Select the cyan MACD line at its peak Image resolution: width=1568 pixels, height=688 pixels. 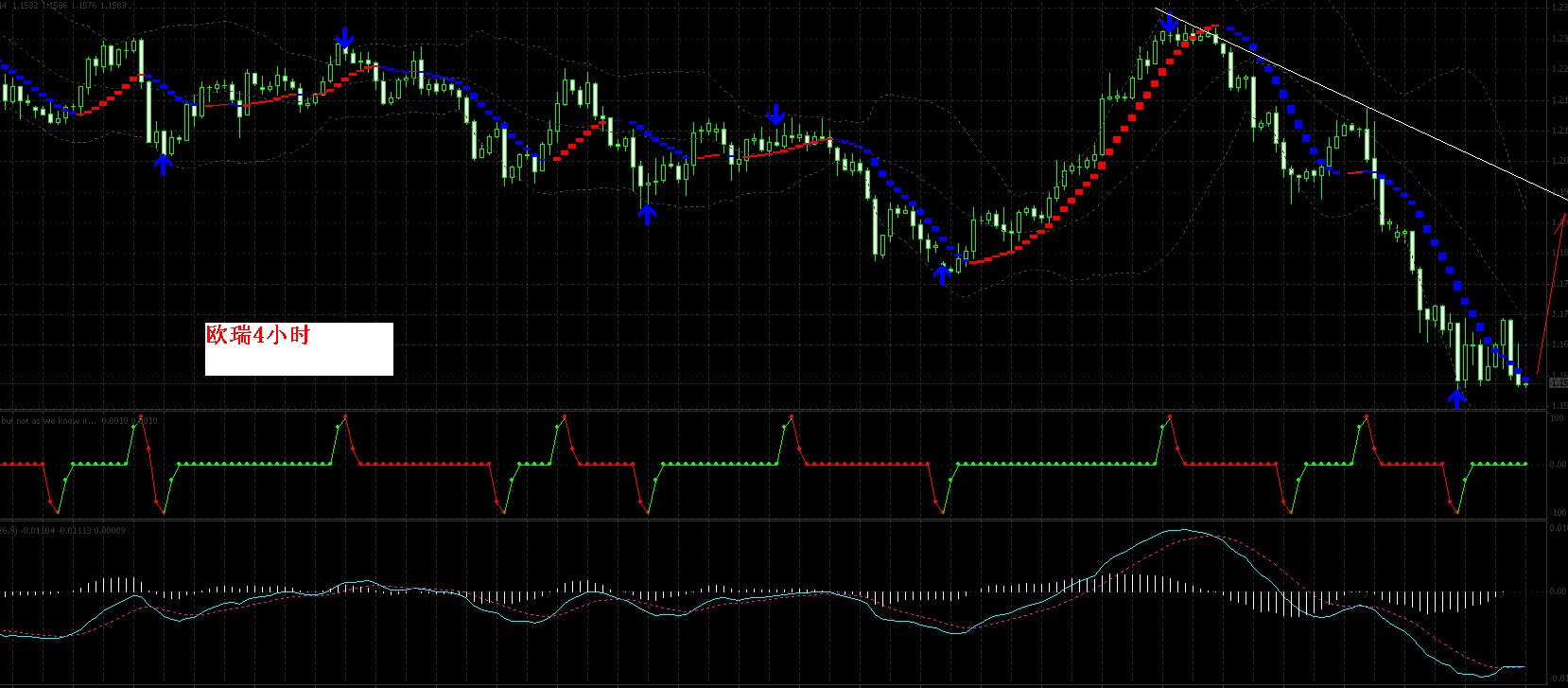pyautogui.click(x=1182, y=530)
